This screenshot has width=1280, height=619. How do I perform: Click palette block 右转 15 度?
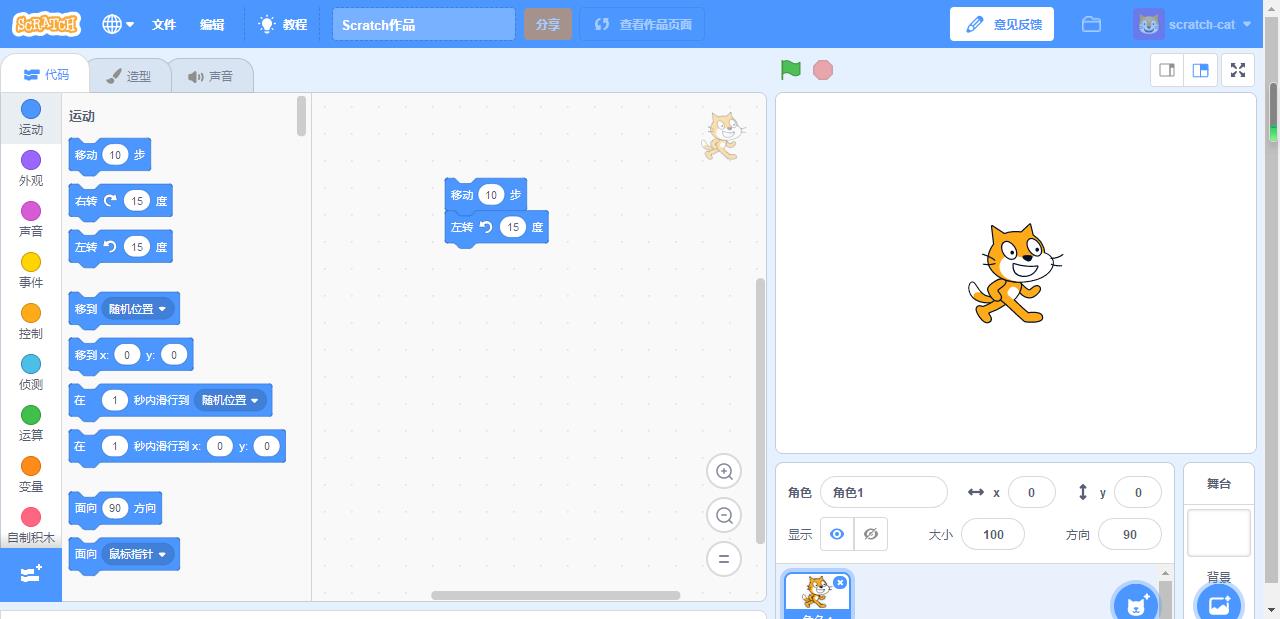click(x=120, y=201)
